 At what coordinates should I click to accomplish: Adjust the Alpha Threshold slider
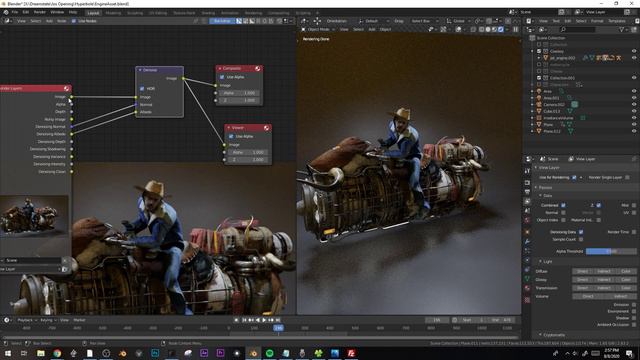611,251
